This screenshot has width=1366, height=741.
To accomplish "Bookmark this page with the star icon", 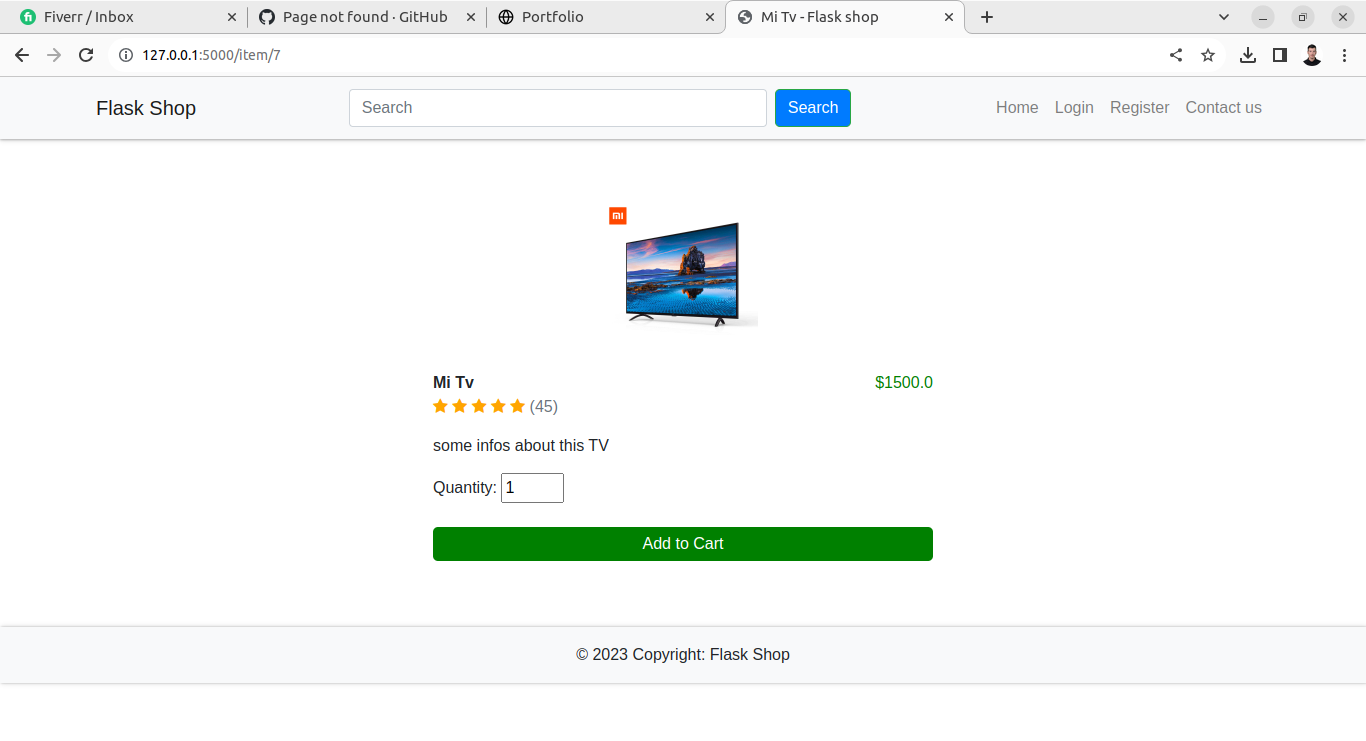I will pos(1208,55).
